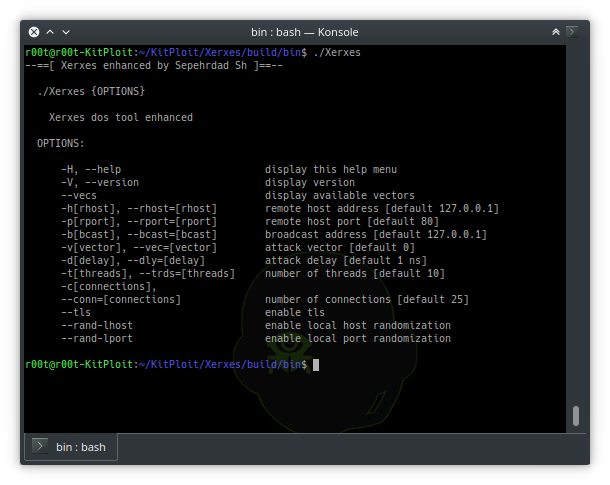Click the '-V, --version' option
This screenshot has width=610, height=485.
[x=100, y=182]
